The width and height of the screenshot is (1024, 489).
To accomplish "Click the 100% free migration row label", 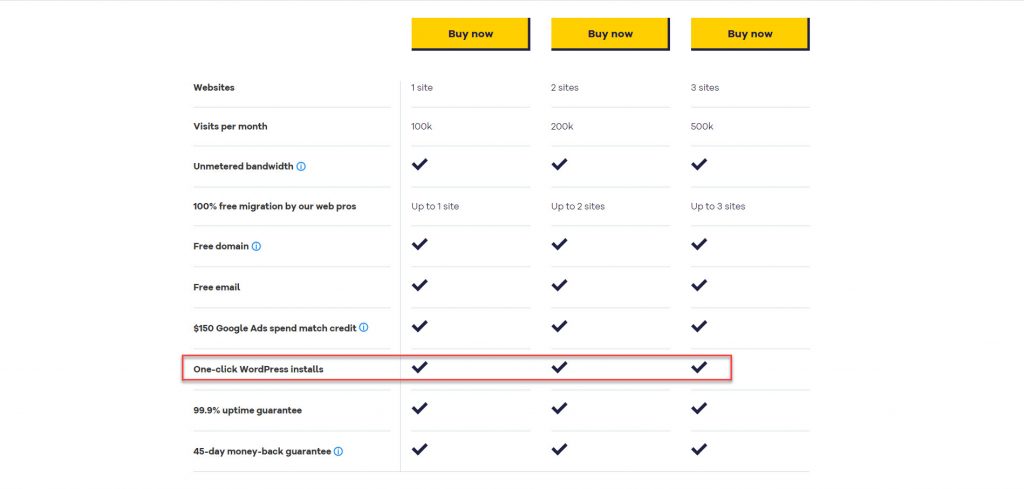I will pyautogui.click(x=275, y=206).
